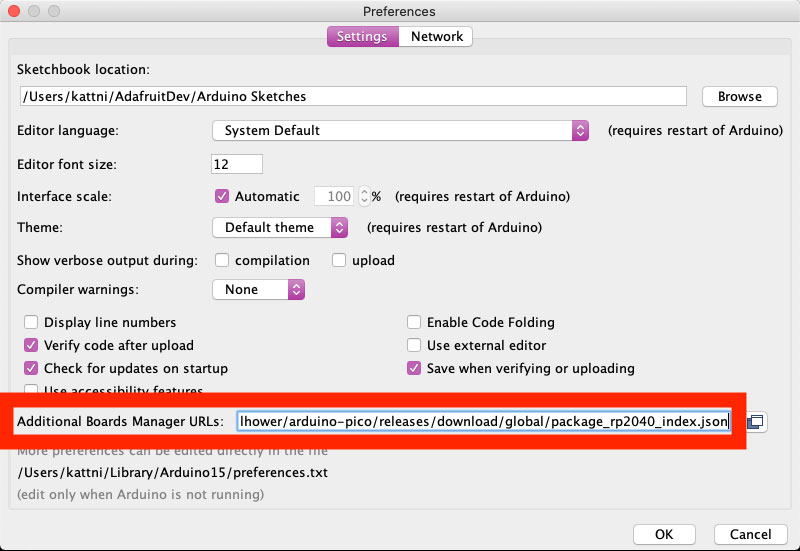Viewport: 800px width, 551px height.
Task: Enable Display line numbers
Action: [x=31, y=322]
